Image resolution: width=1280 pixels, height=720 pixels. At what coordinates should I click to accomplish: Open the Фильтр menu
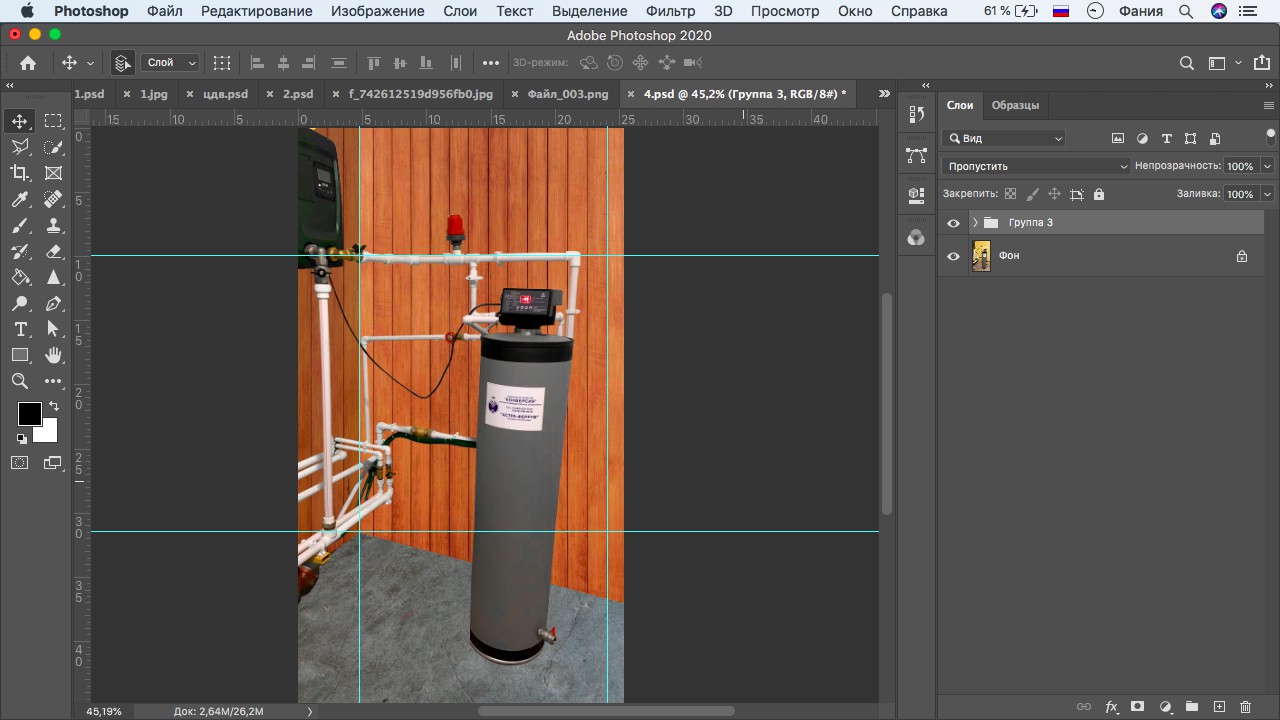pos(670,11)
